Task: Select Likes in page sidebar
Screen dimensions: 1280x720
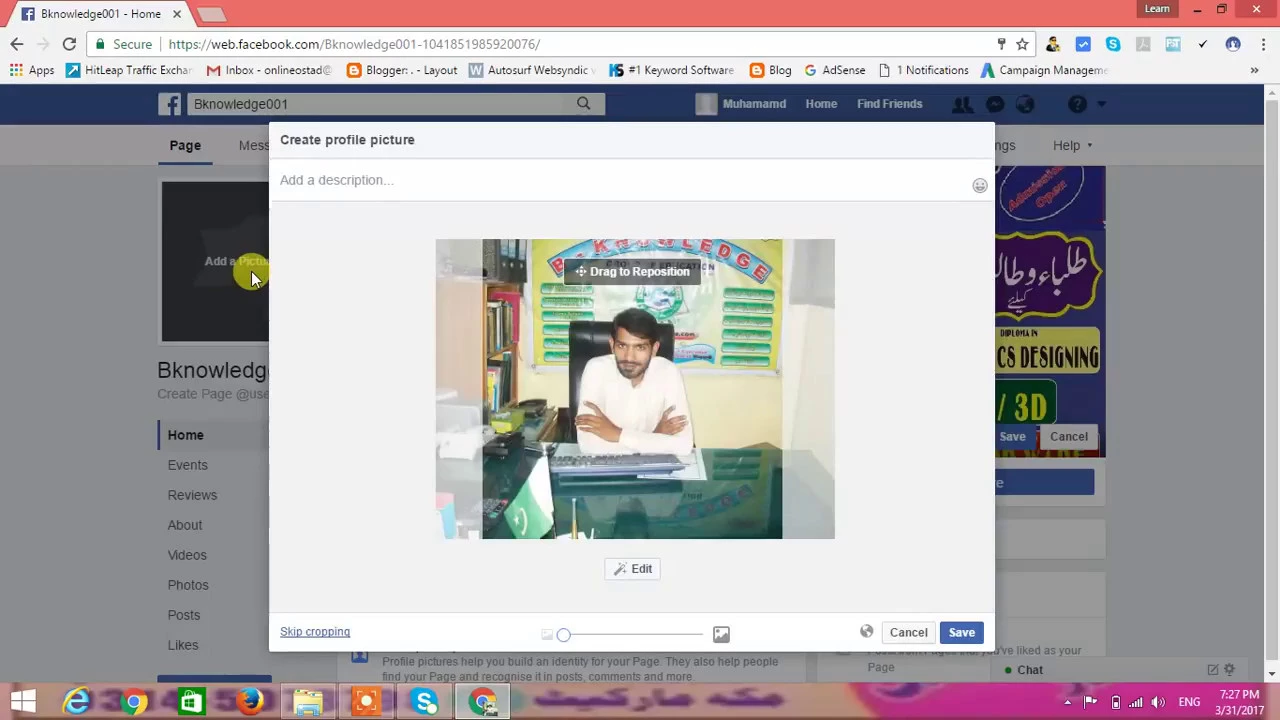Action: [183, 645]
